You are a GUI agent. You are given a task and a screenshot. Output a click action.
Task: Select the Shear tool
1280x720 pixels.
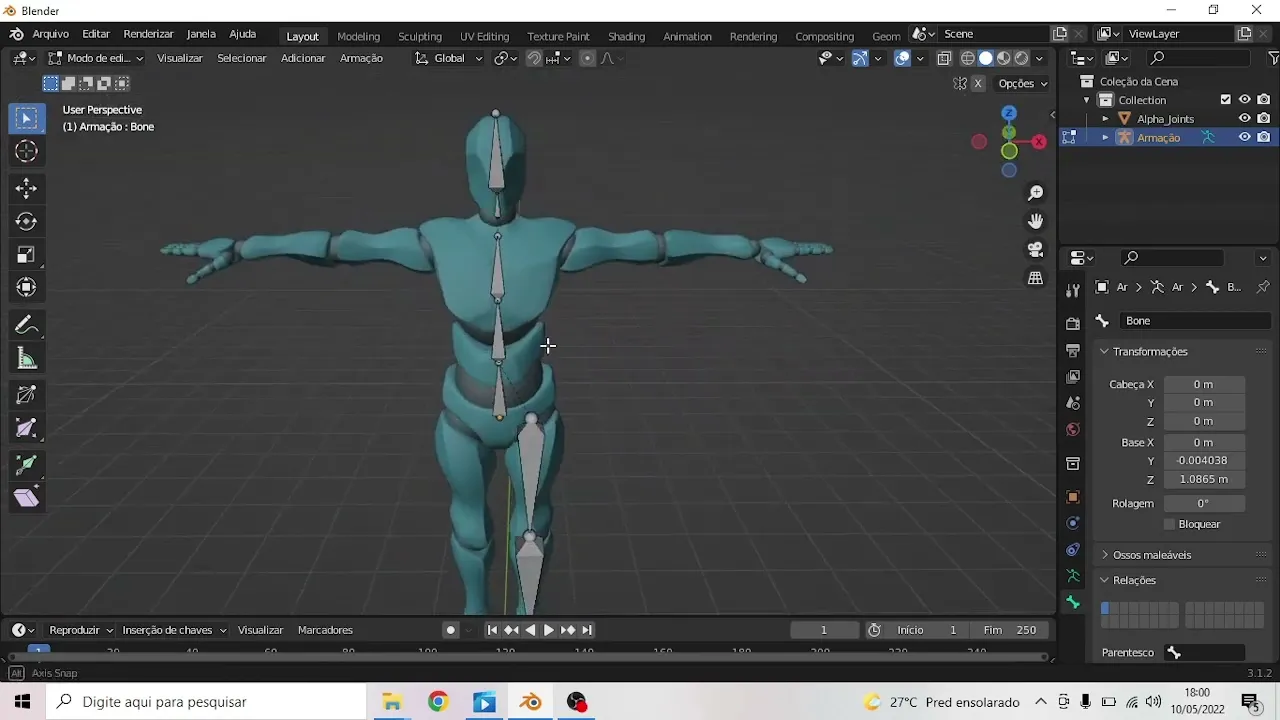pos(26,498)
